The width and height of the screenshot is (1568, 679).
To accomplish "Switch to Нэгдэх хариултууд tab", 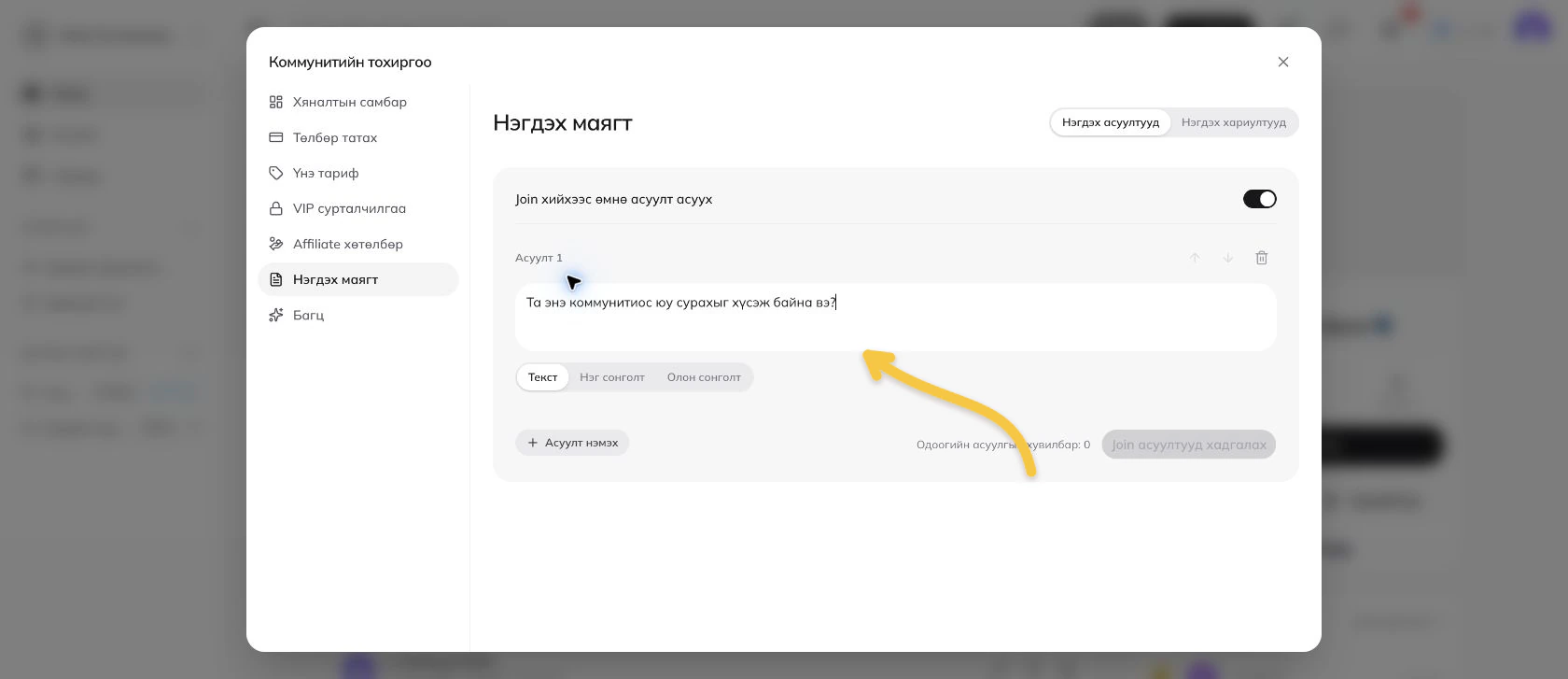I will [1234, 122].
